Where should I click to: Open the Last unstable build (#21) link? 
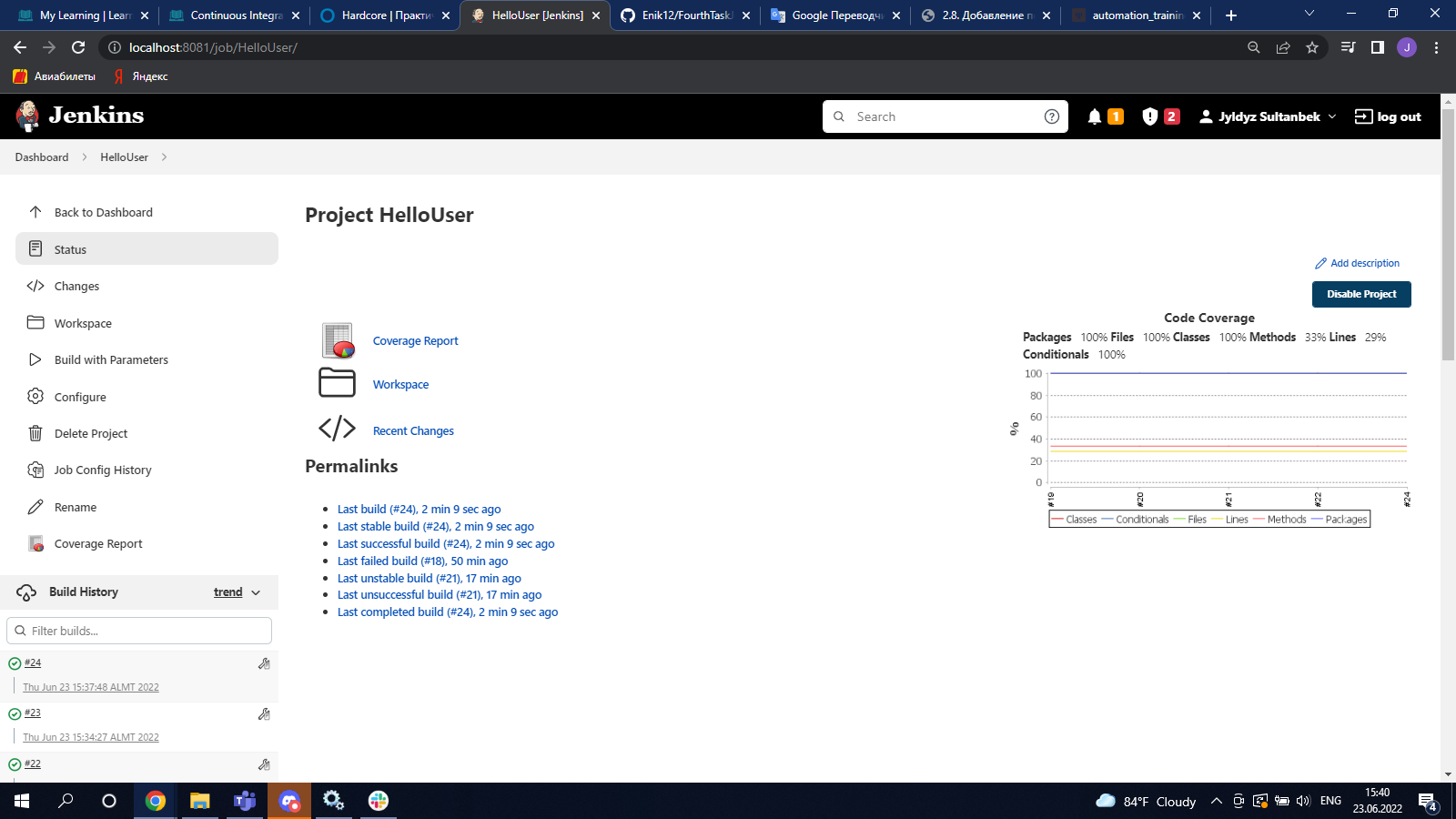click(429, 578)
